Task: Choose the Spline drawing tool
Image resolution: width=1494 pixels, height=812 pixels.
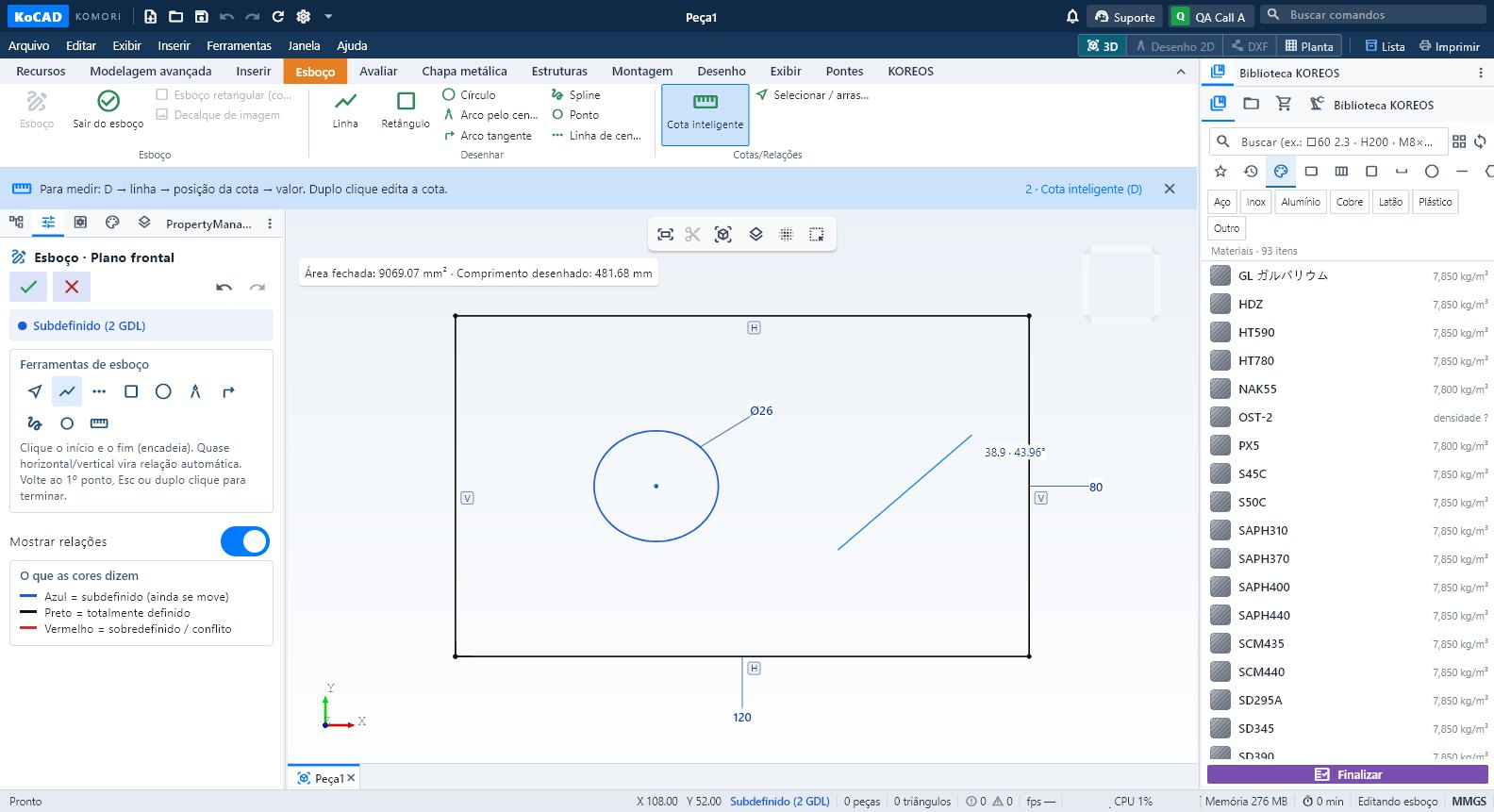Action: [575, 94]
